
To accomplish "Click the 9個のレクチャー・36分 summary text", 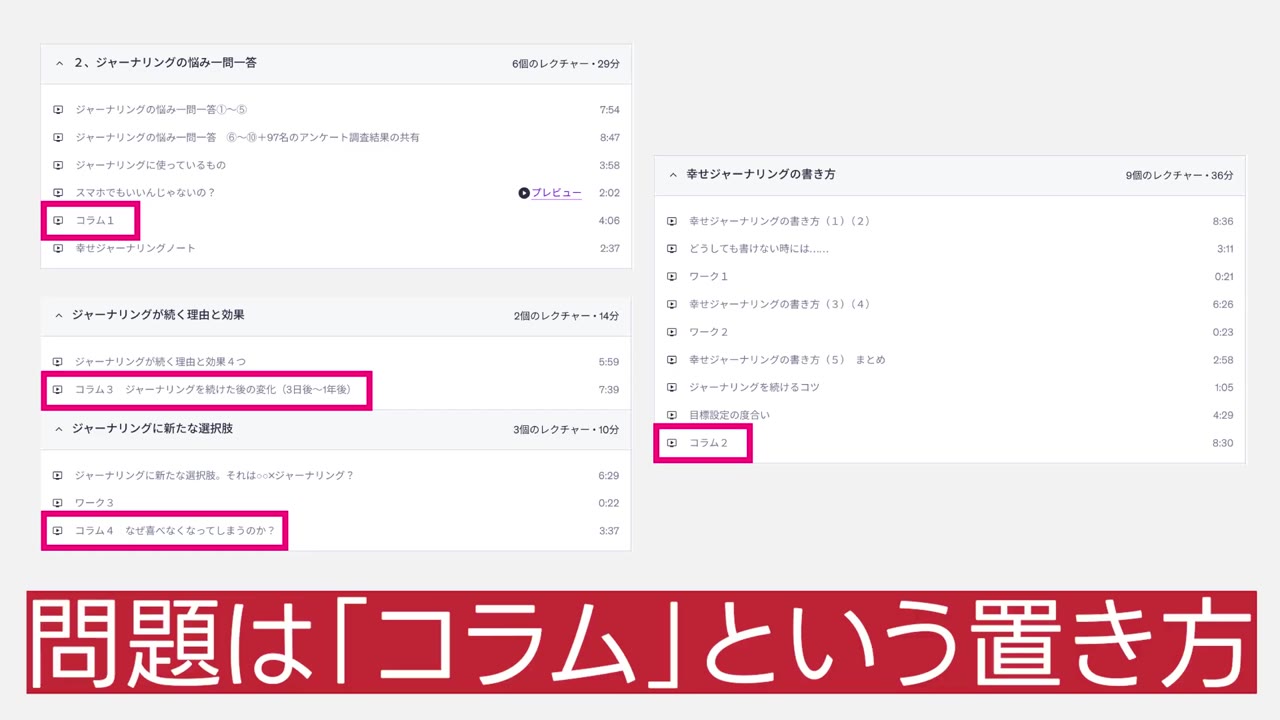I will (1179, 175).
